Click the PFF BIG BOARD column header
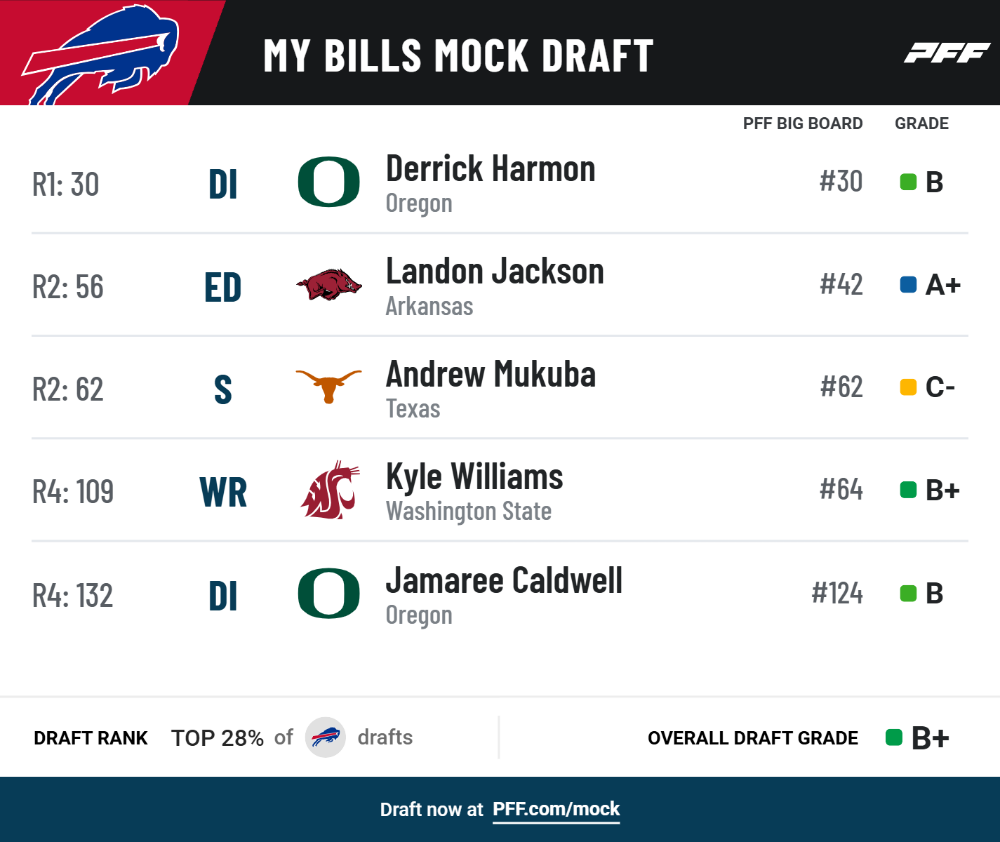The width and height of the screenshot is (1000, 842). coord(802,123)
